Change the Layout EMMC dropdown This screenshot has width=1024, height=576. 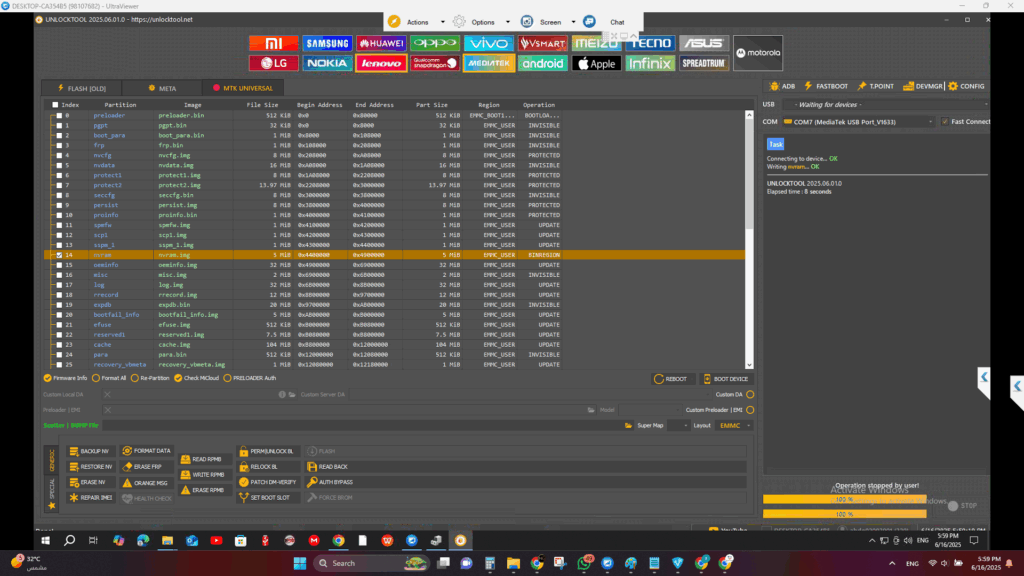[733, 426]
